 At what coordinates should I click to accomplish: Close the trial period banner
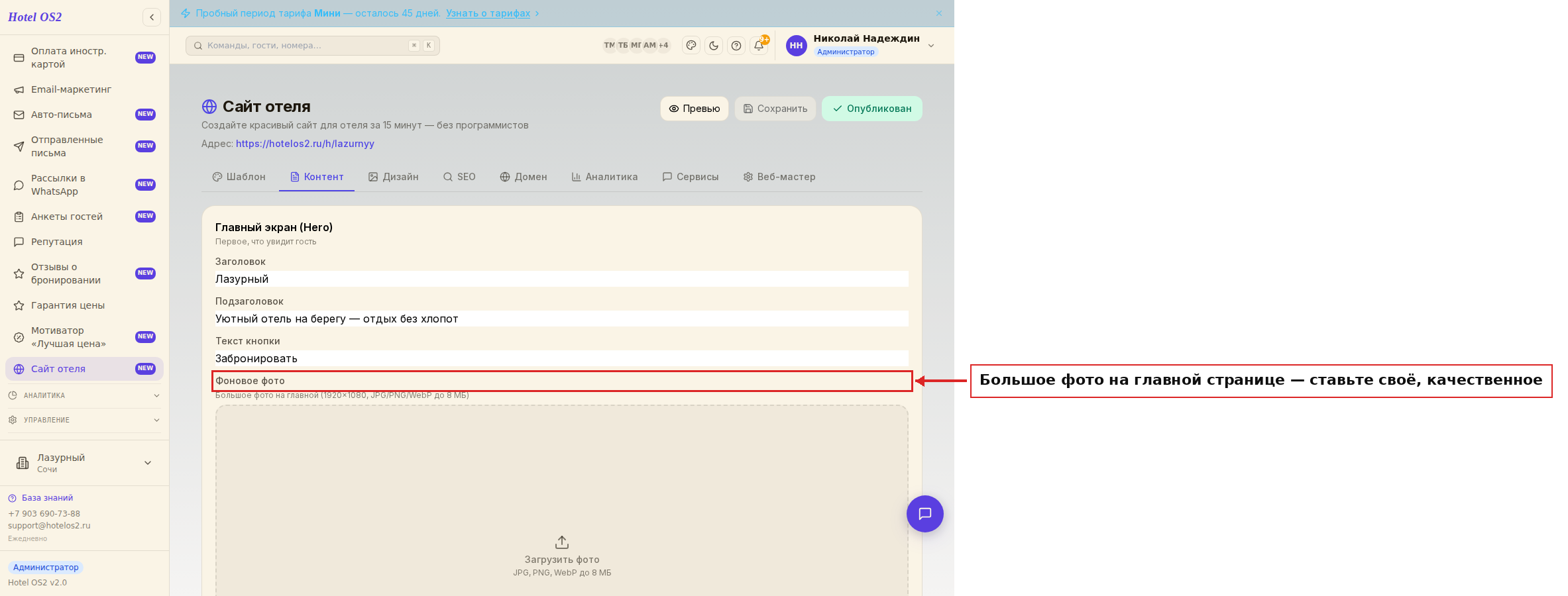pyautogui.click(x=939, y=13)
